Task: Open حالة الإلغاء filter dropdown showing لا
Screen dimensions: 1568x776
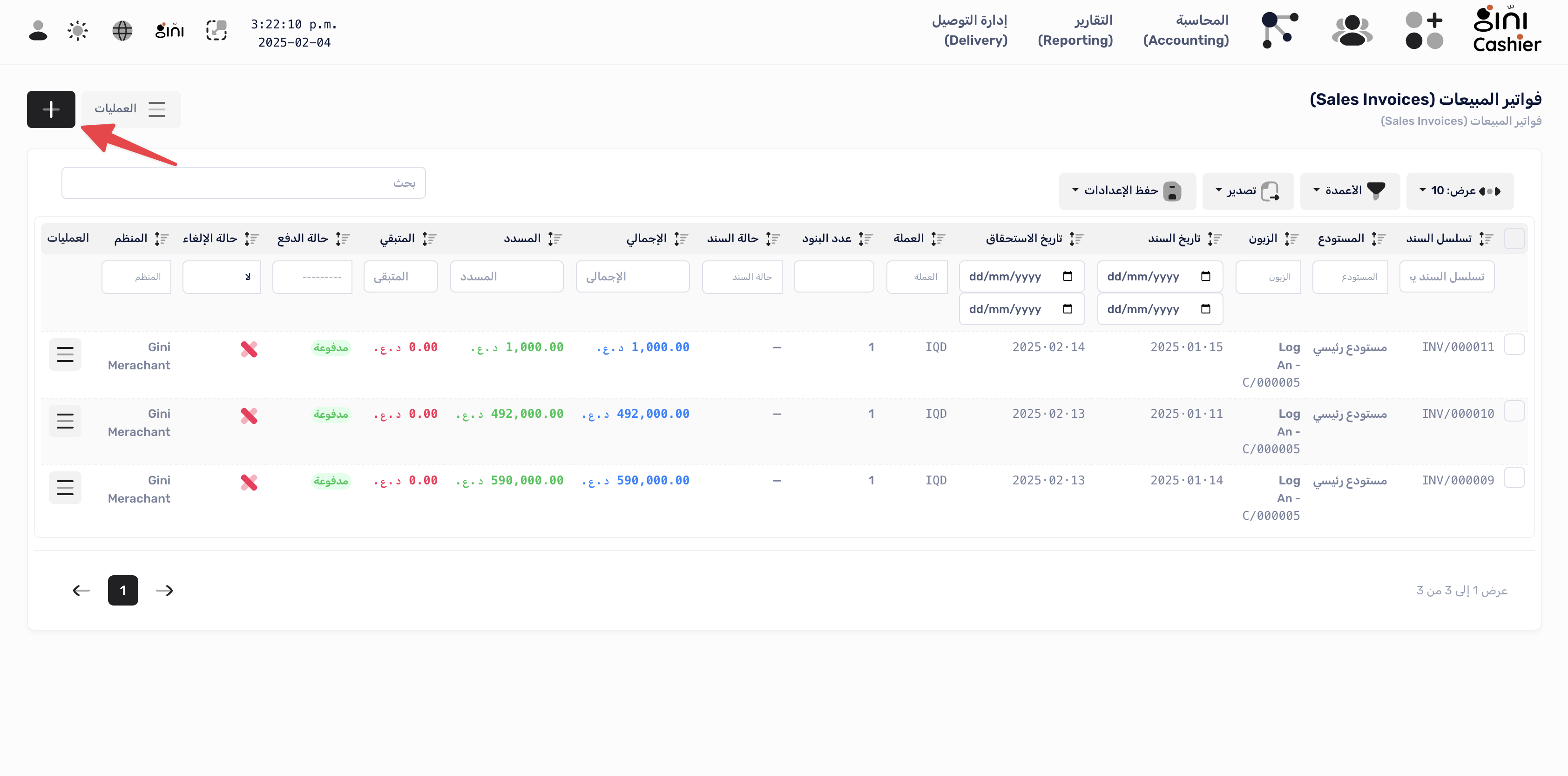Action: tap(222, 277)
